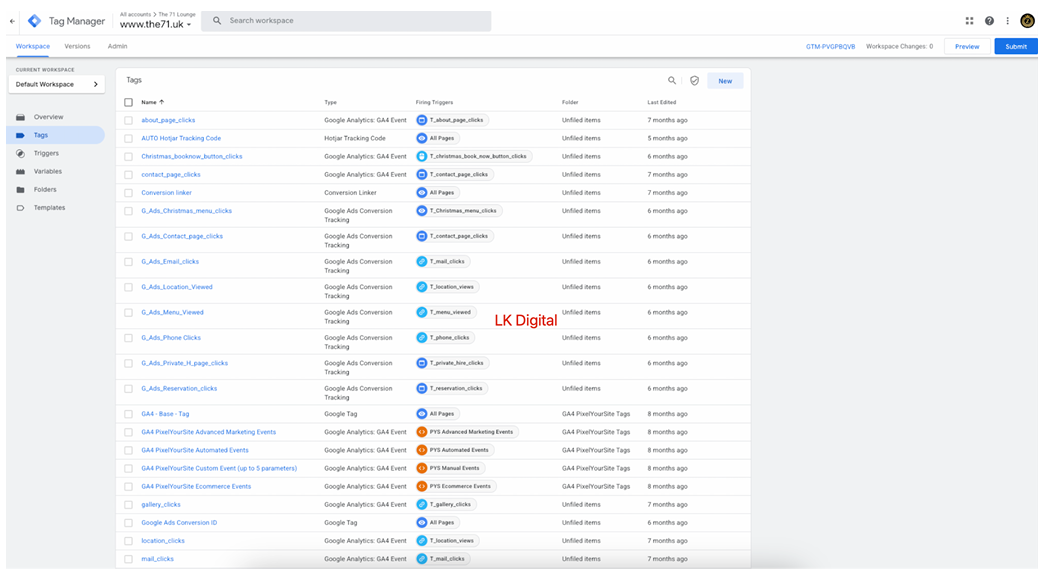Click the T_gallery_clicks trigger chip
The width and height of the screenshot is (1042, 572).
click(445, 504)
